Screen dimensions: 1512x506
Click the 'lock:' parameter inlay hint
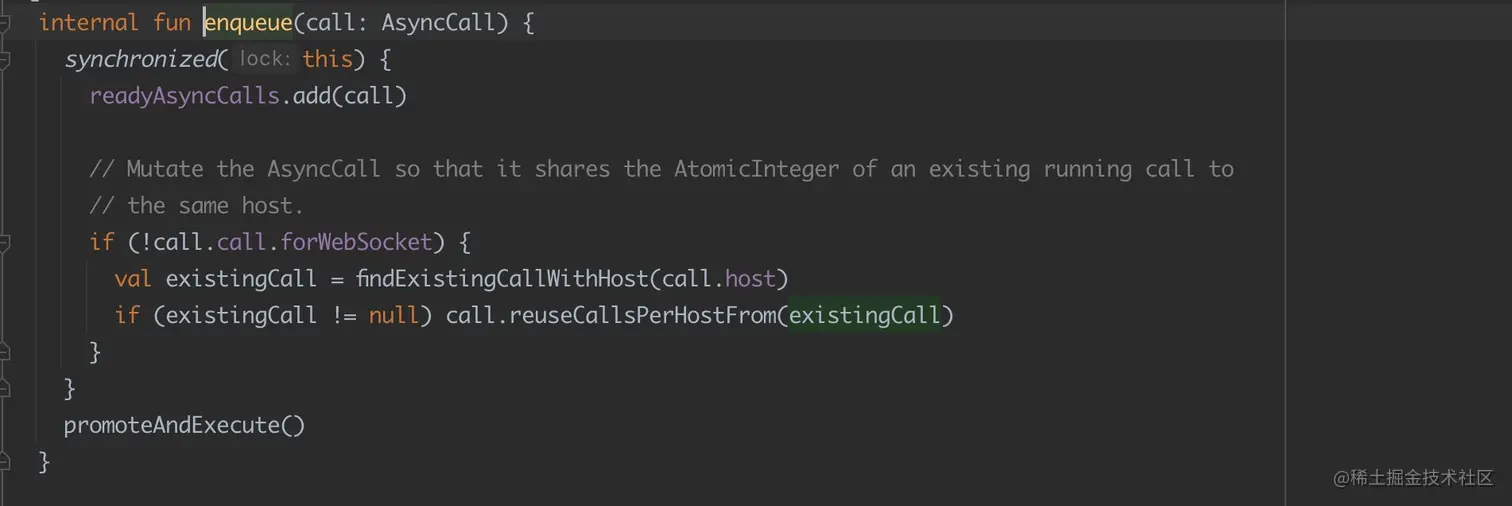coord(264,59)
